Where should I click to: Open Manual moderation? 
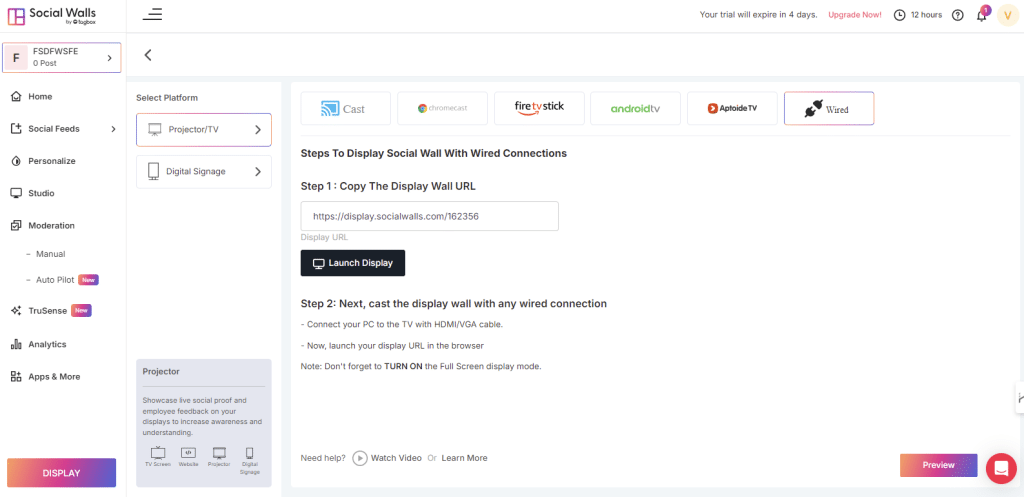(x=50, y=254)
